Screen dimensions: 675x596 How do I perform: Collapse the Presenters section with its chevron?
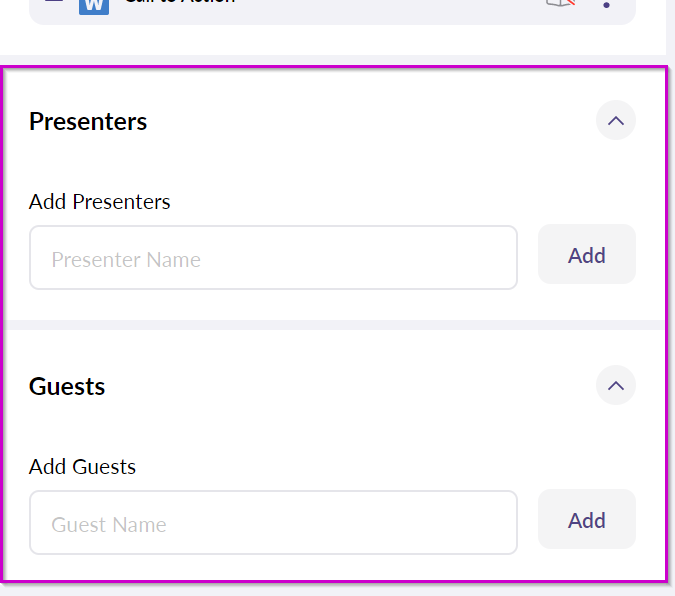pyautogui.click(x=616, y=121)
